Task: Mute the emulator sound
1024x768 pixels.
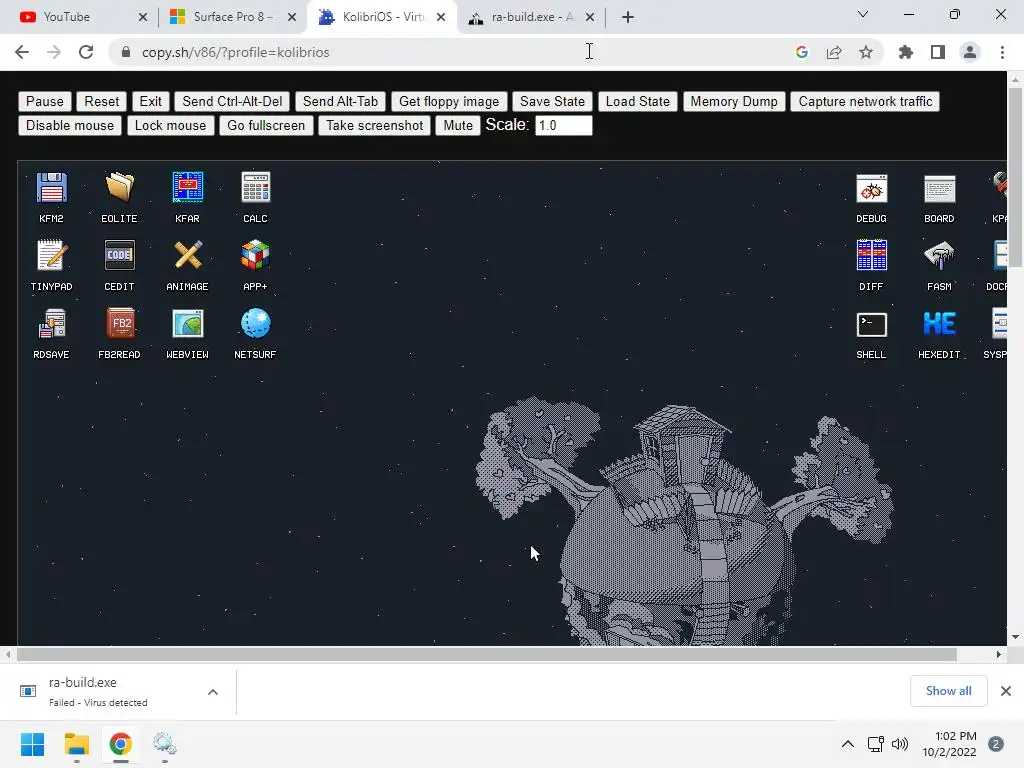Action: click(x=458, y=125)
